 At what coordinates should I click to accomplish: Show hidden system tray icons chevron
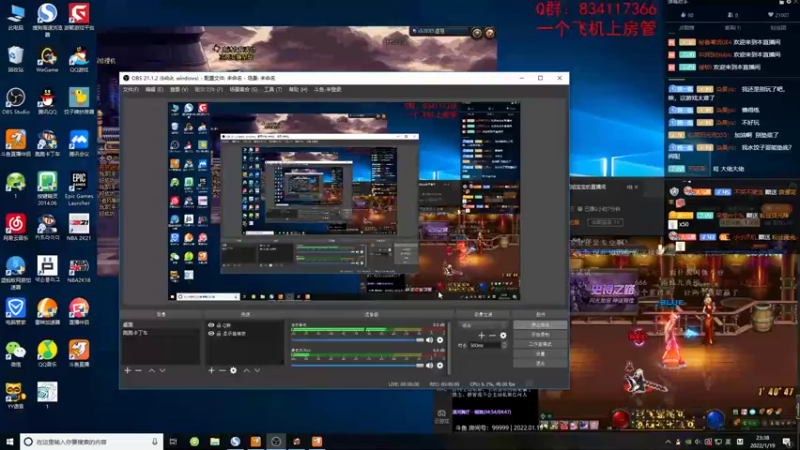click(668, 442)
